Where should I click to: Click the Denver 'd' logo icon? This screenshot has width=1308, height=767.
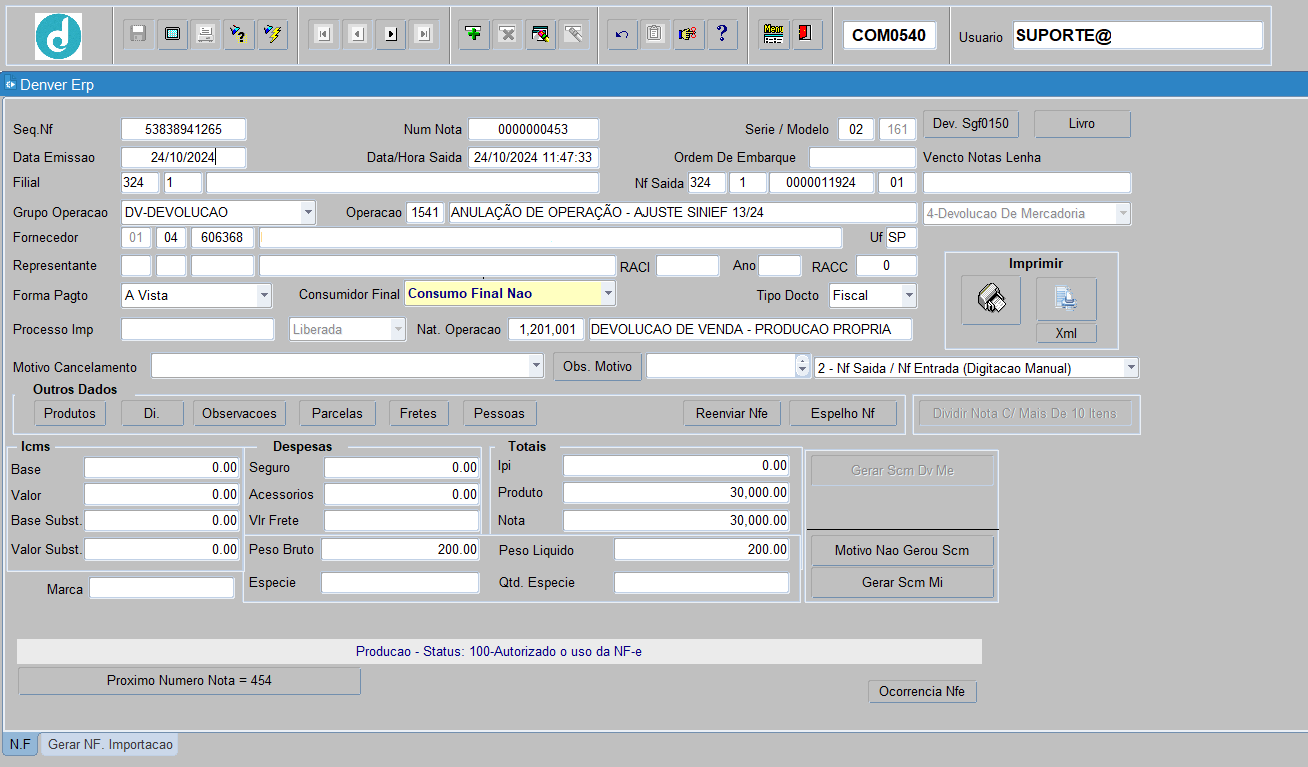pyautogui.click(x=58, y=36)
